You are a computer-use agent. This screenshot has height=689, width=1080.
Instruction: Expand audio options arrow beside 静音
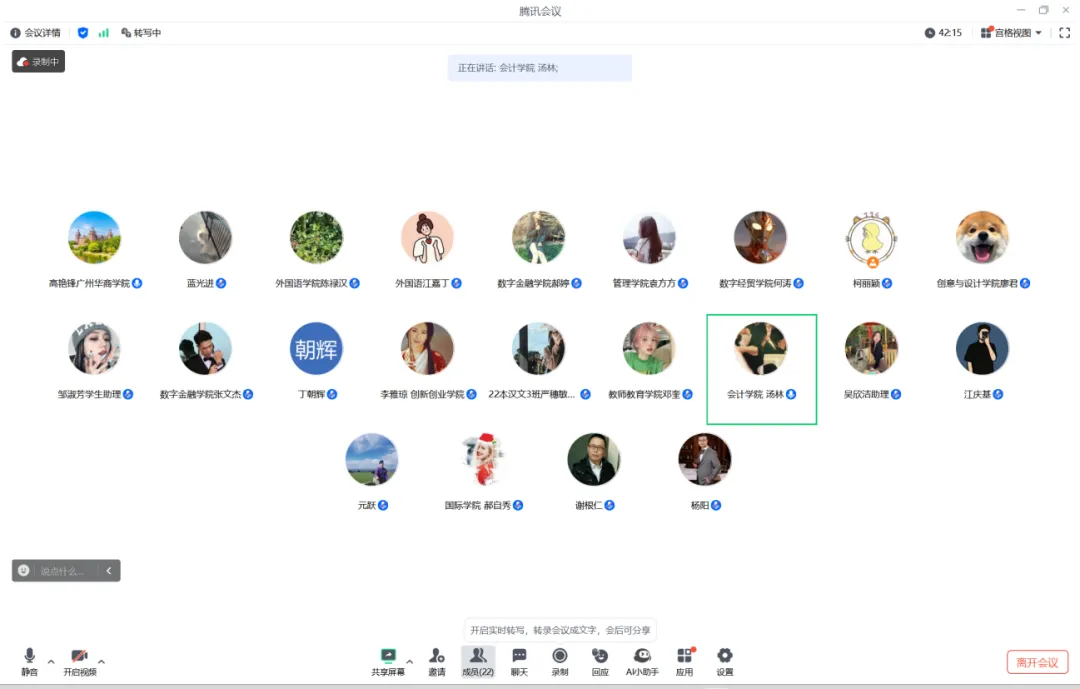(51, 662)
